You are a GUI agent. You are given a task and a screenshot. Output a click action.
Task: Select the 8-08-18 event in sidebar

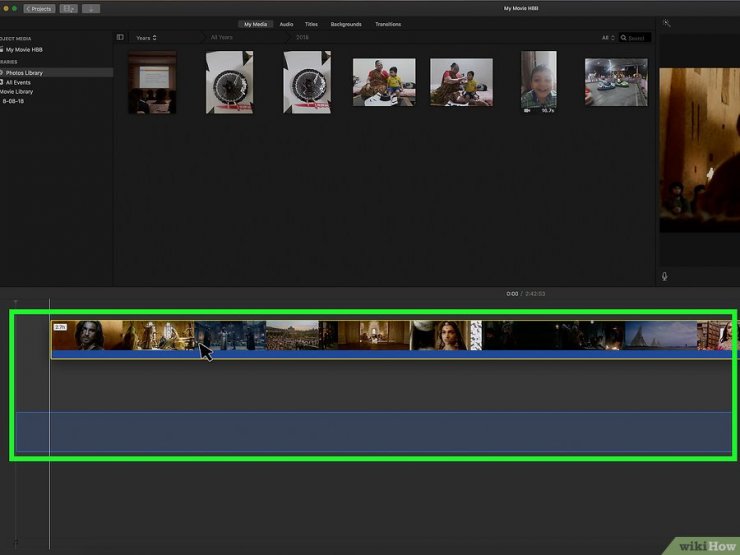(x=13, y=101)
